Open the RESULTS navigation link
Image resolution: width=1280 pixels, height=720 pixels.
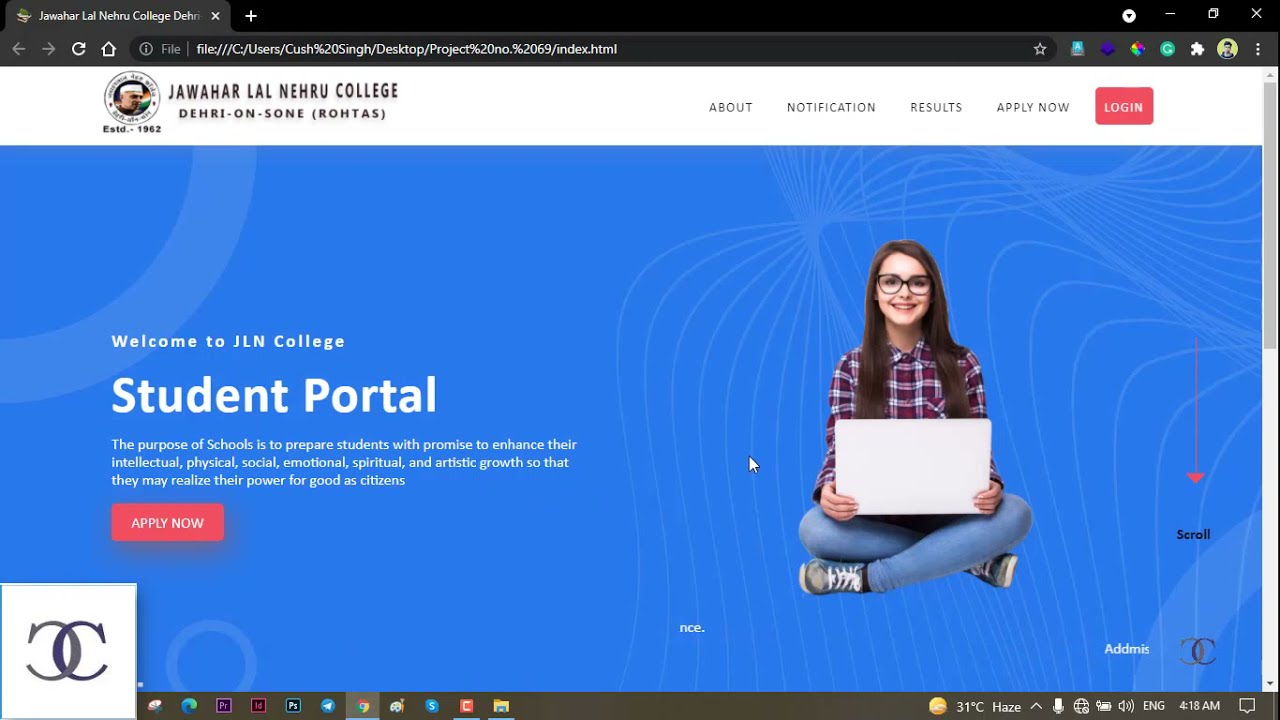936,107
